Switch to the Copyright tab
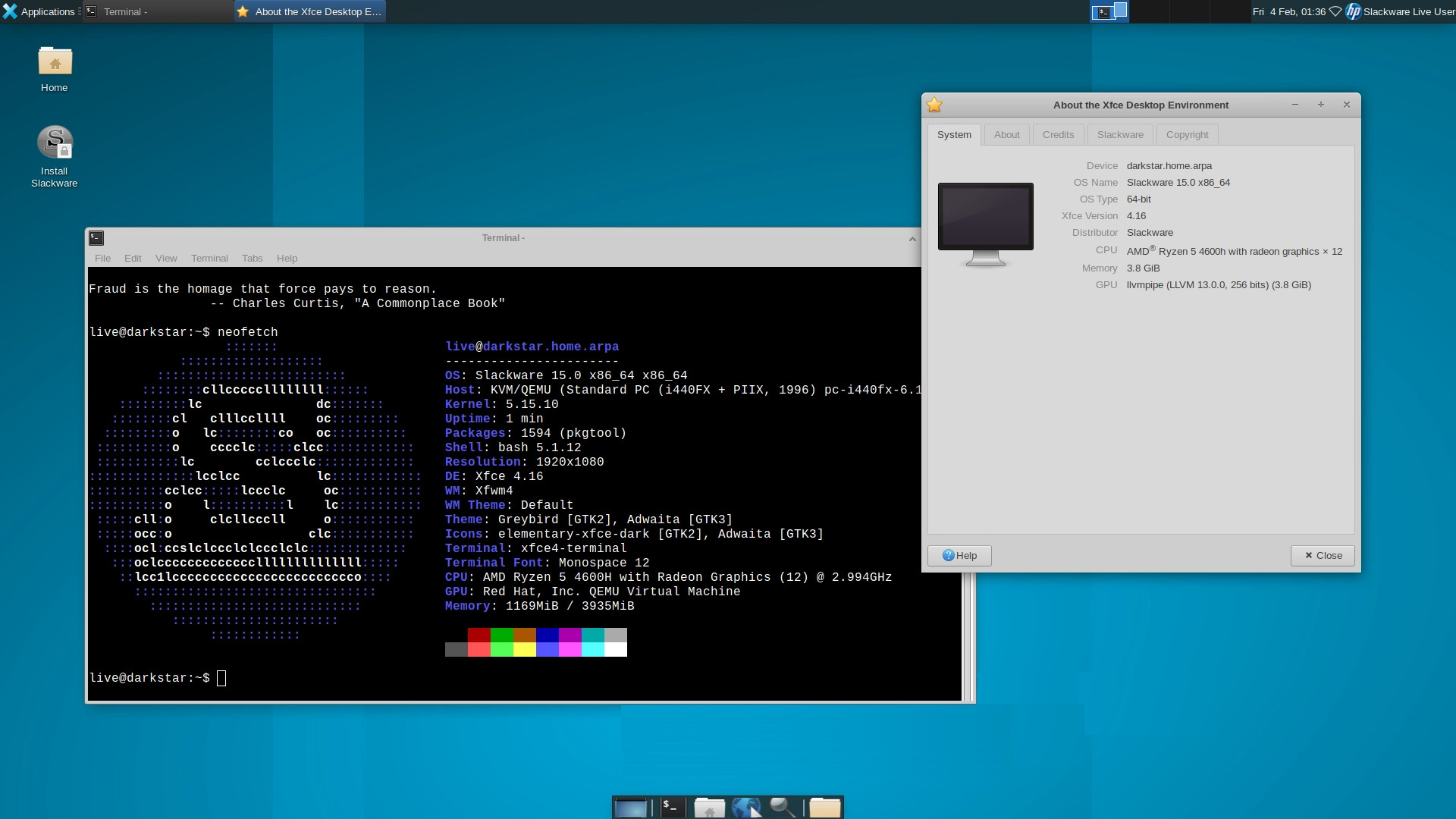Viewport: 1456px width, 819px height. [x=1187, y=135]
